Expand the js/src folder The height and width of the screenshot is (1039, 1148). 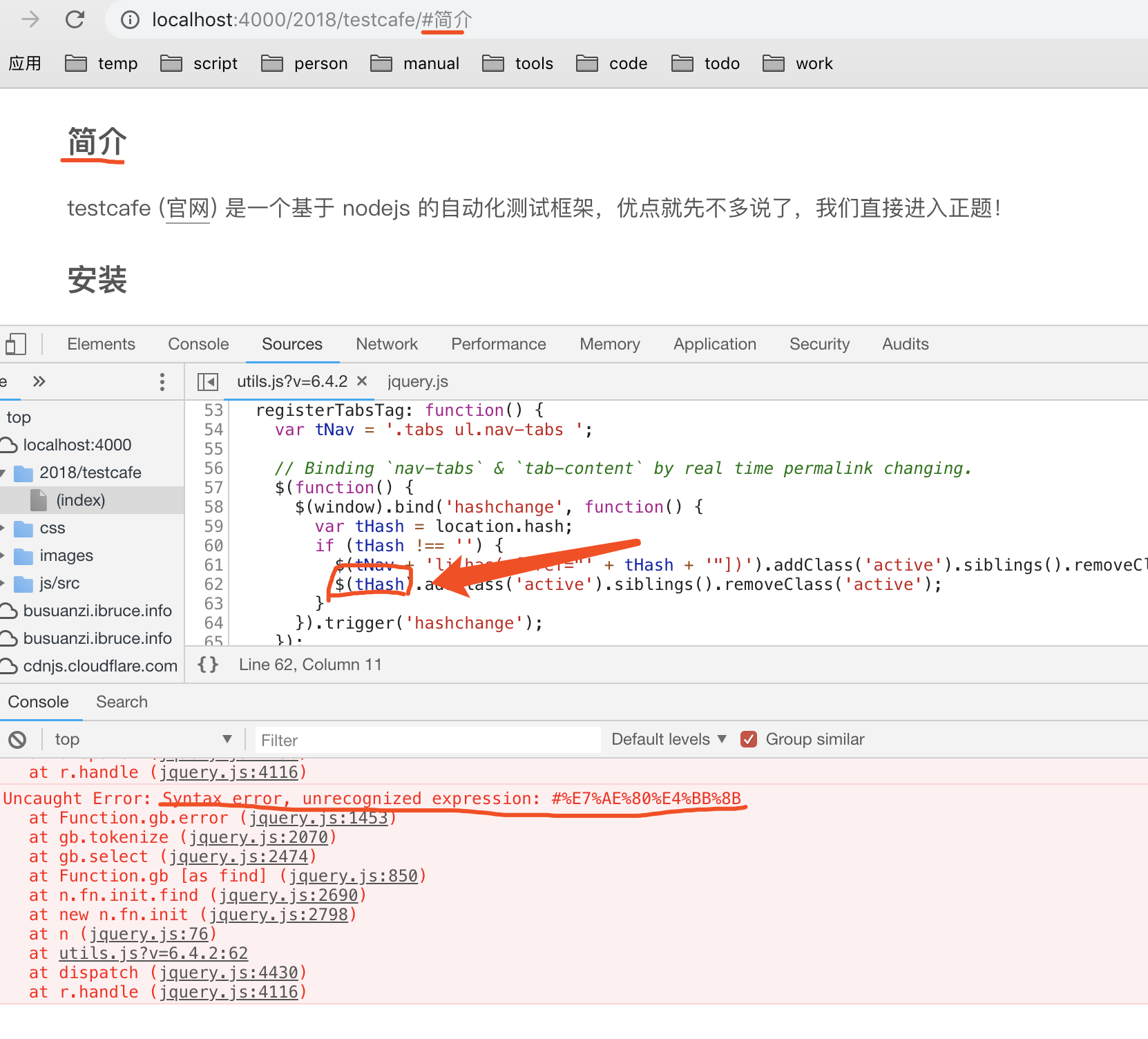[x=3, y=584]
